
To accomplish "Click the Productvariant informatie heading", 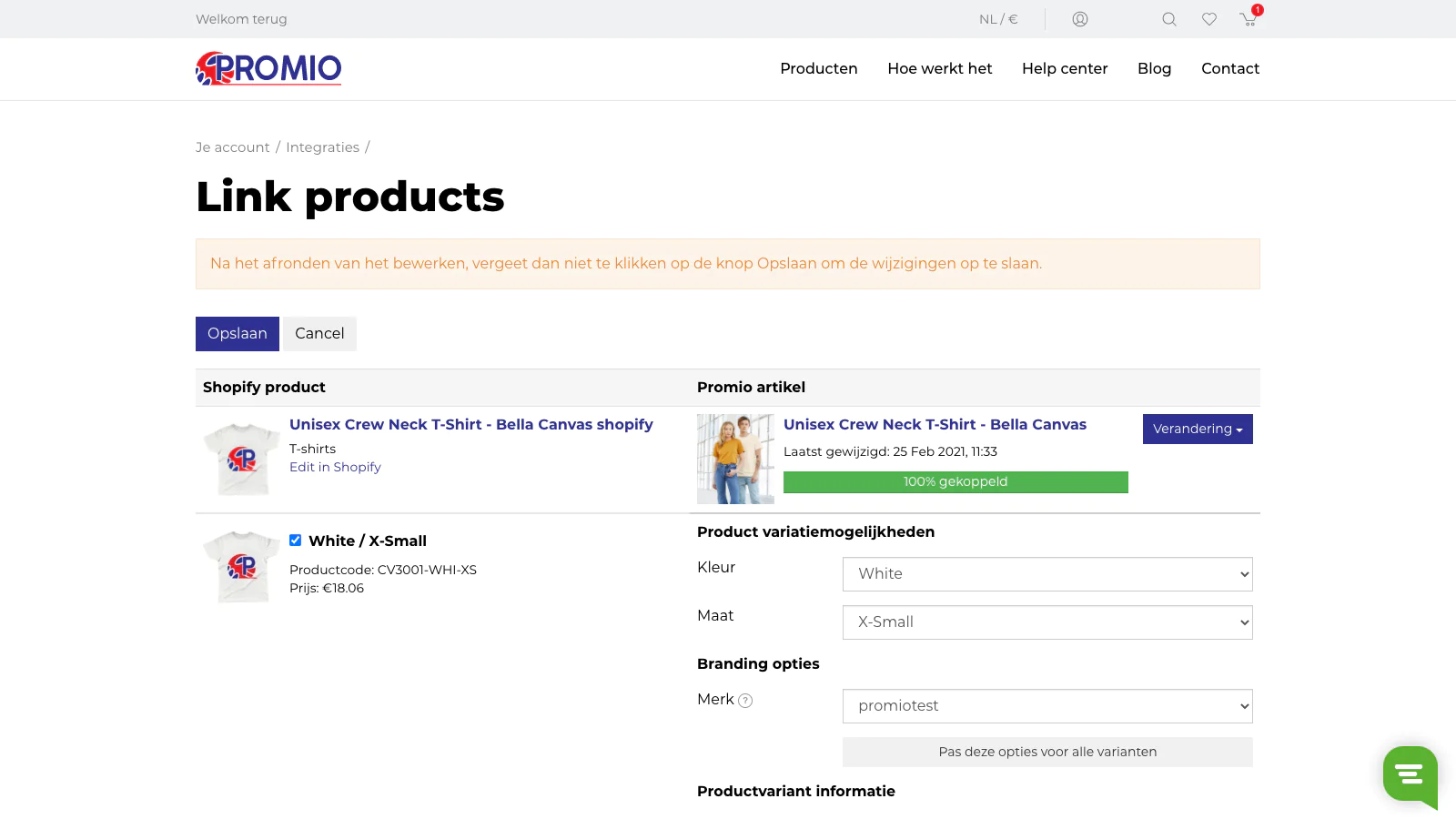I will (x=796, y=792).
